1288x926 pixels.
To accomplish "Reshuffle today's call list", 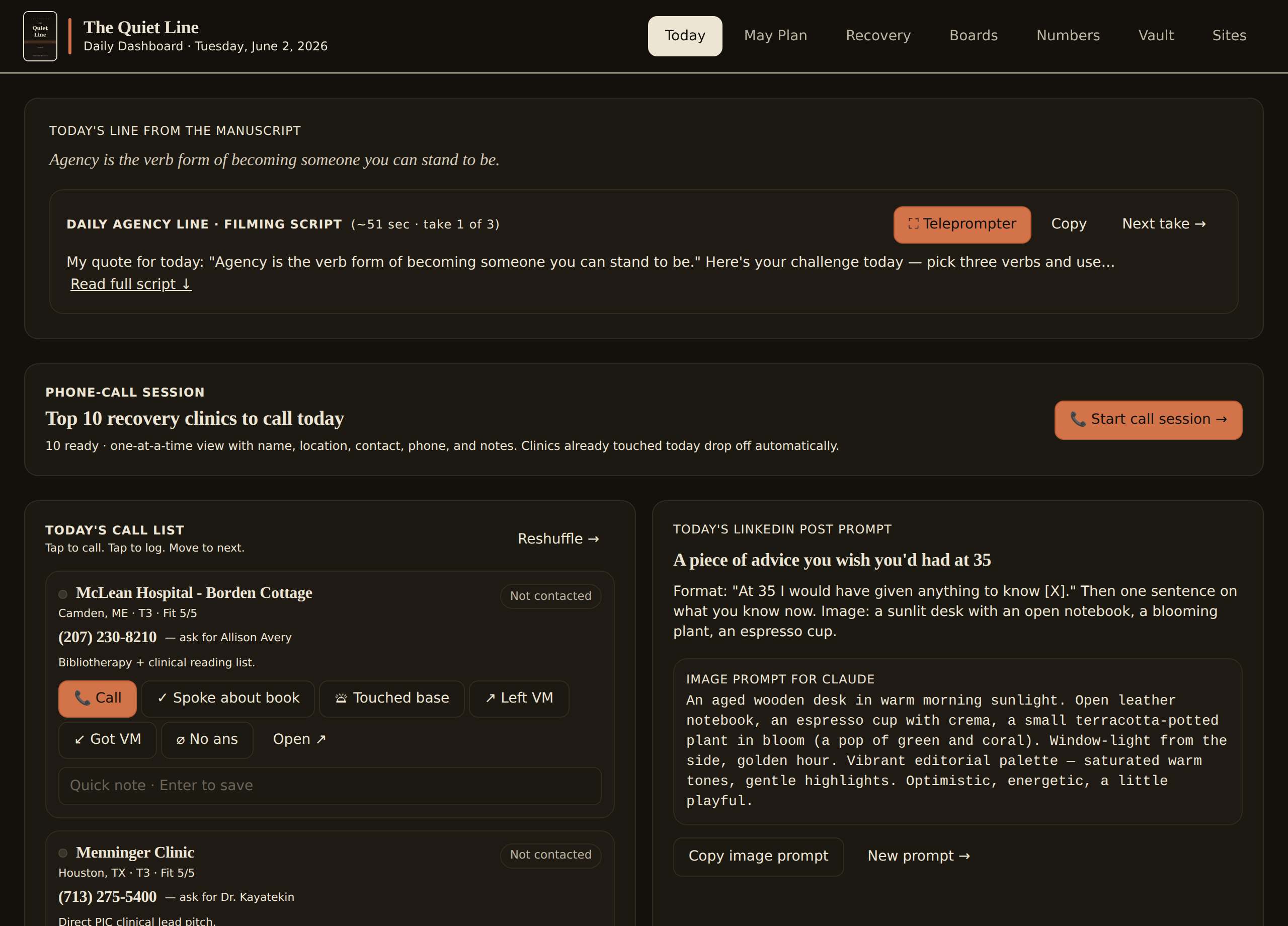I will (558, 538).
